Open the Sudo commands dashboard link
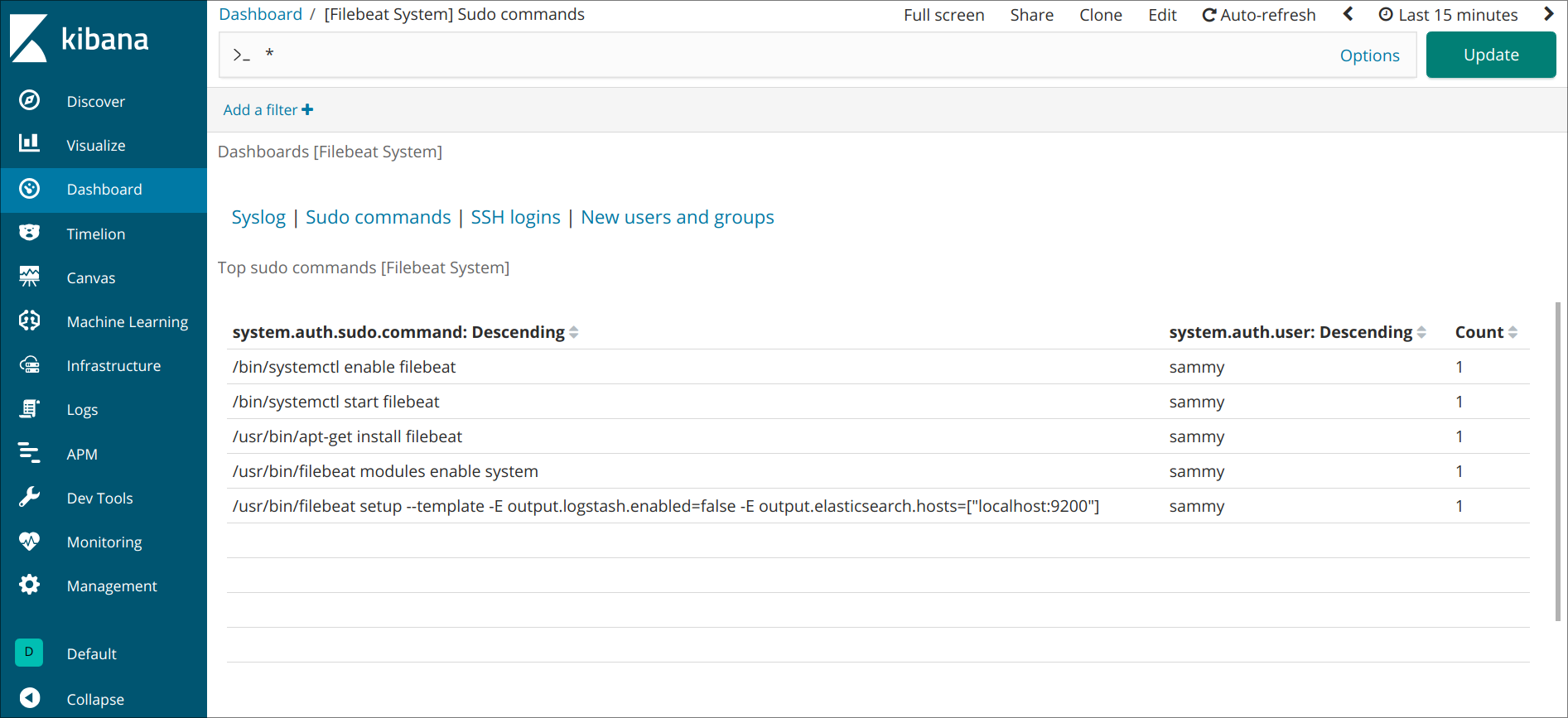 [379, 217]
